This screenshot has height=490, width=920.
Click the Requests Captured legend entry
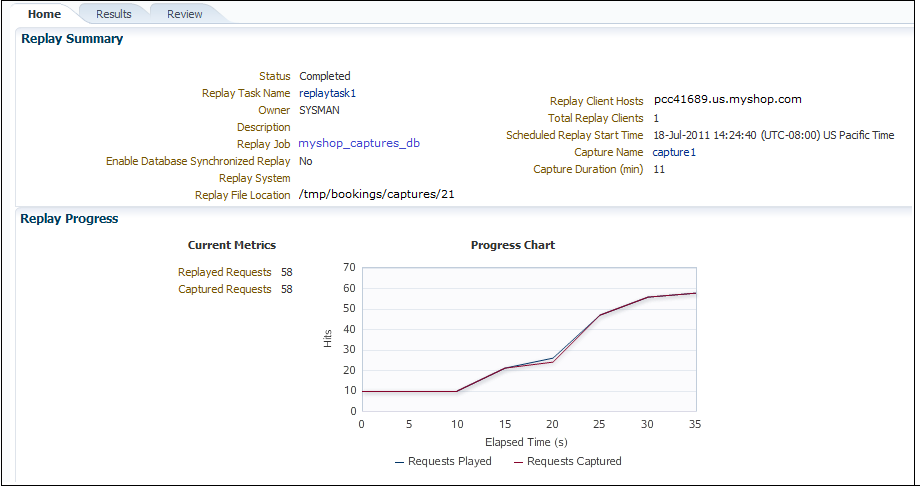click(568, 461)
